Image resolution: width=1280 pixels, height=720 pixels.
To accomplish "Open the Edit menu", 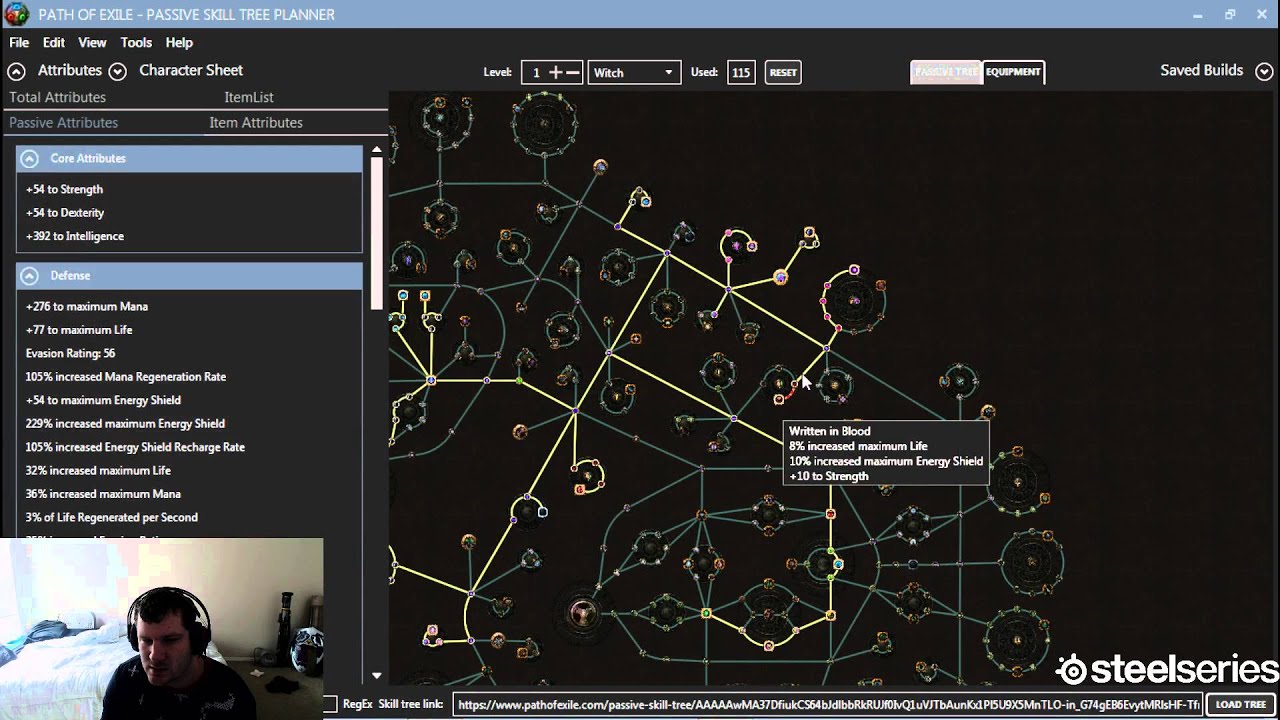I will click(53, 43).
